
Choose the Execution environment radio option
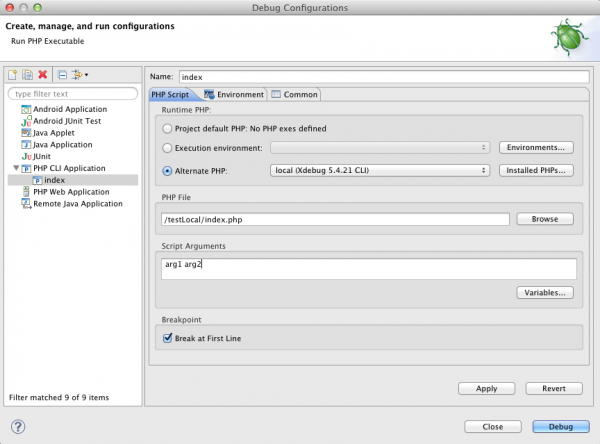coord(167,148)
